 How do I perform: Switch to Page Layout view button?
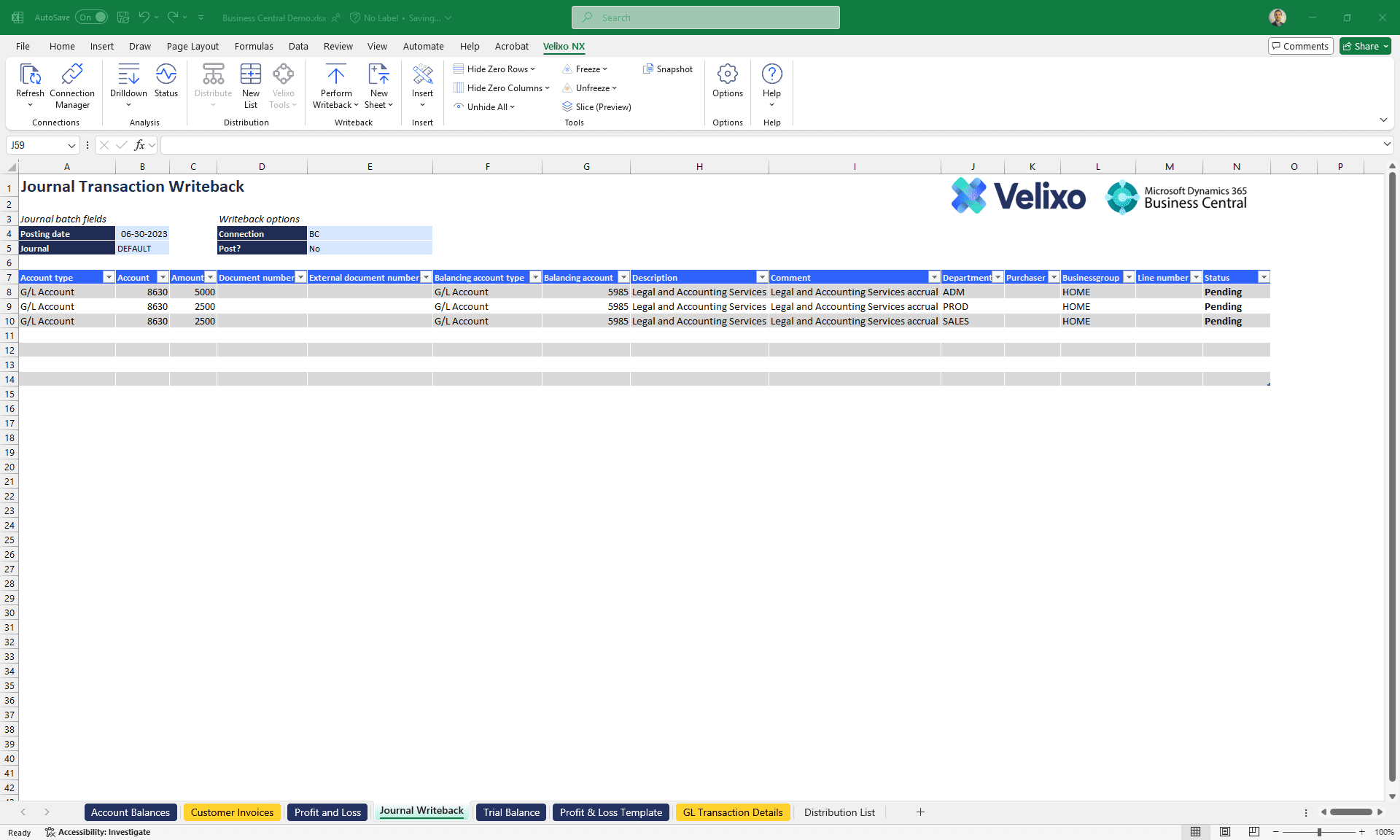point(1225,832)
